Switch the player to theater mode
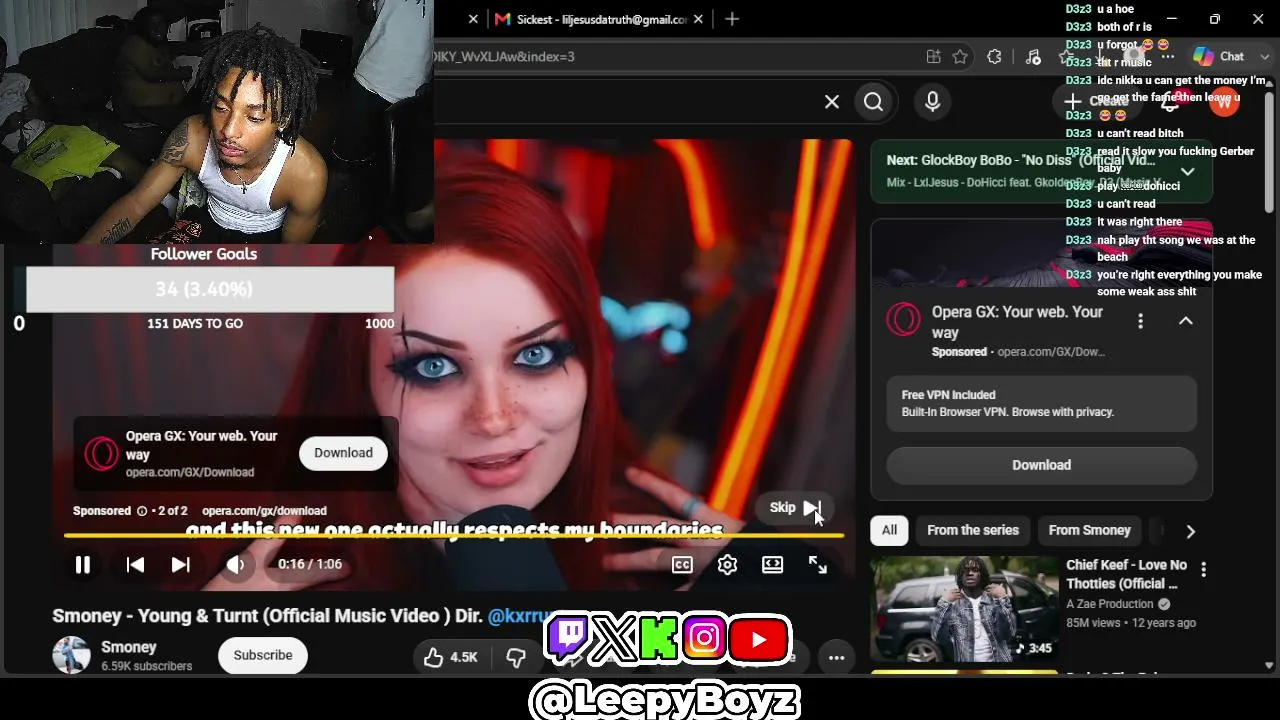1280x720 pixels. coord(772,565)
